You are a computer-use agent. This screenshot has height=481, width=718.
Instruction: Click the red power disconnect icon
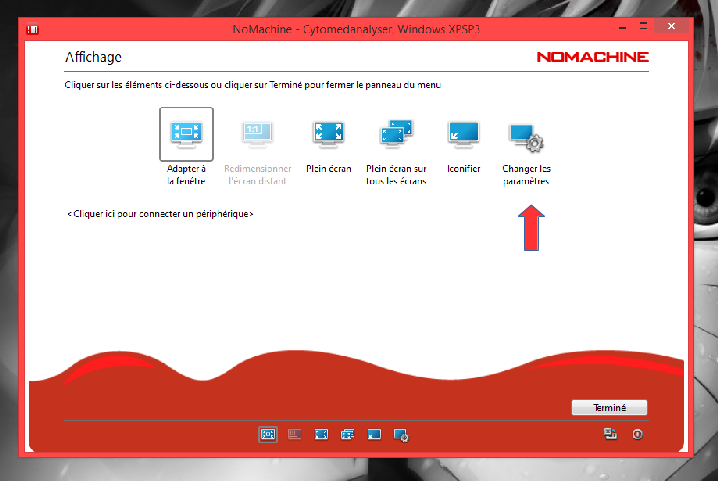tap(637, 434)
